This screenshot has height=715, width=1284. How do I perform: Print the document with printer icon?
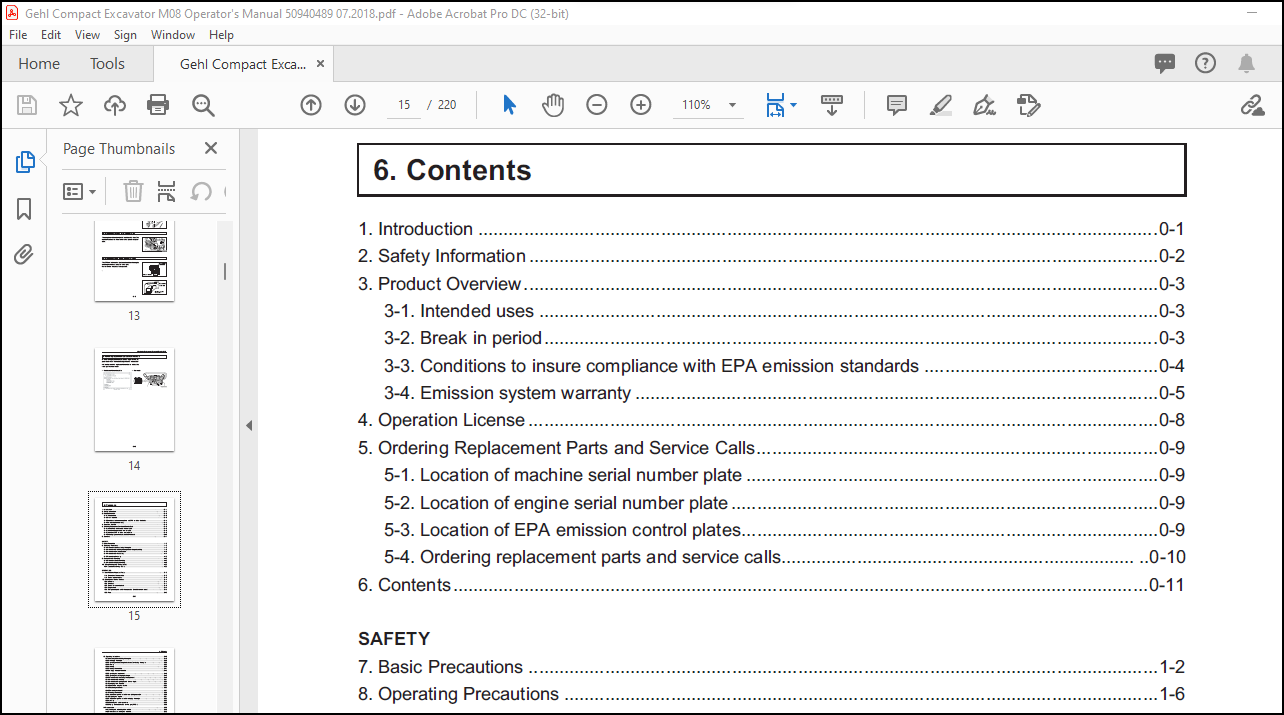tap(158, 105)
